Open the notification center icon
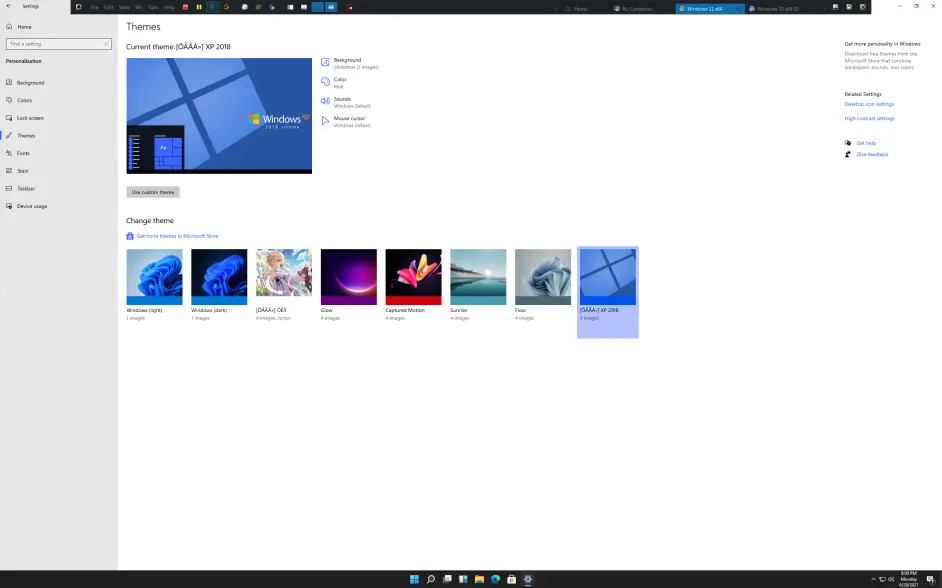Viewport: 942px width, 588px height. tap(930, 580)
